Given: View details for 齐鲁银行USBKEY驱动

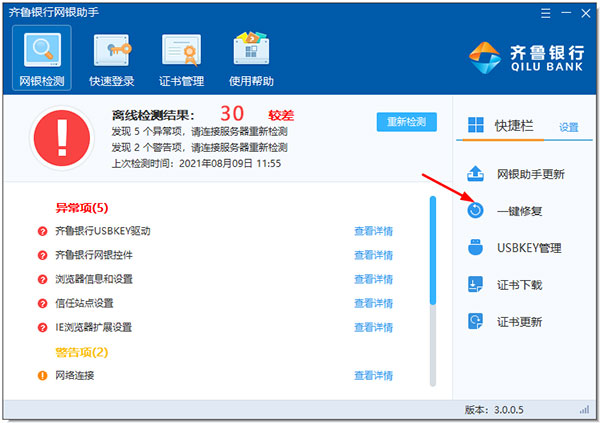Looking at the screenshot, I should tap(373, 231).
